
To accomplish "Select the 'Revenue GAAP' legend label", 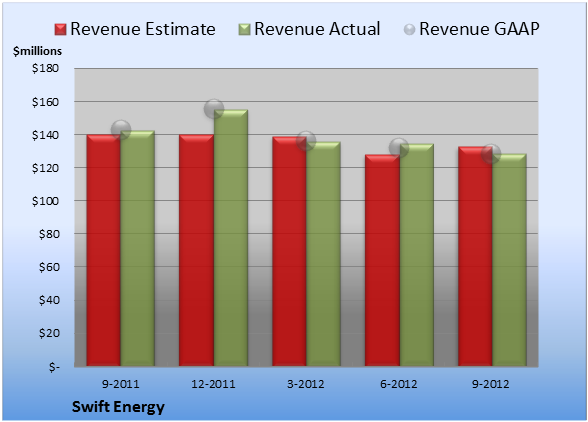I will pos(479,29).
